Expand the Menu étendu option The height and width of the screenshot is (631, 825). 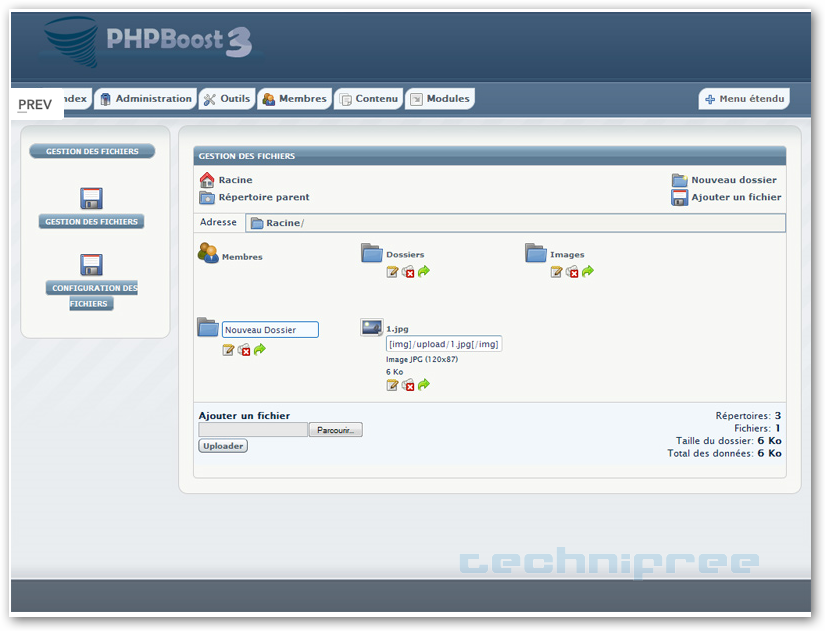point(744,99)
